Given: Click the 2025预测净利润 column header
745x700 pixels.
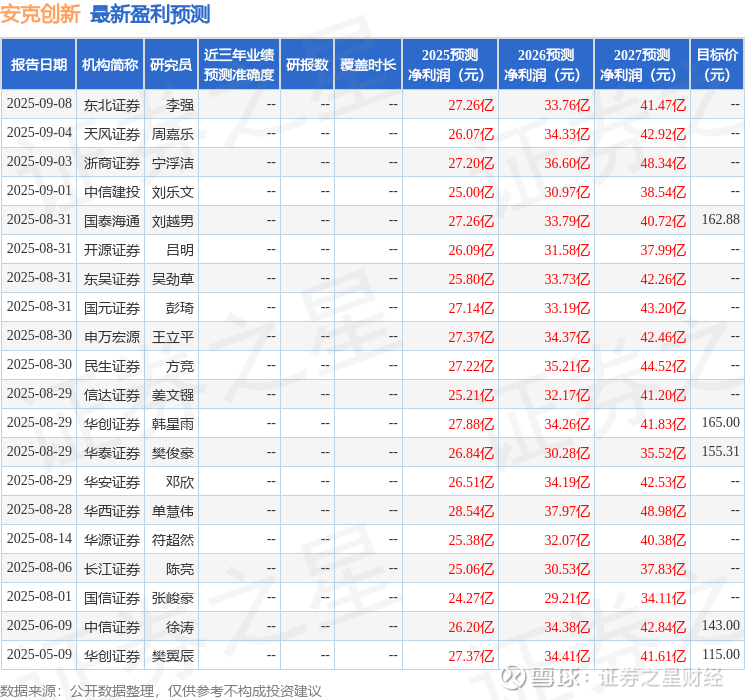Looking at the screenshot, I should tap(450, 65).
